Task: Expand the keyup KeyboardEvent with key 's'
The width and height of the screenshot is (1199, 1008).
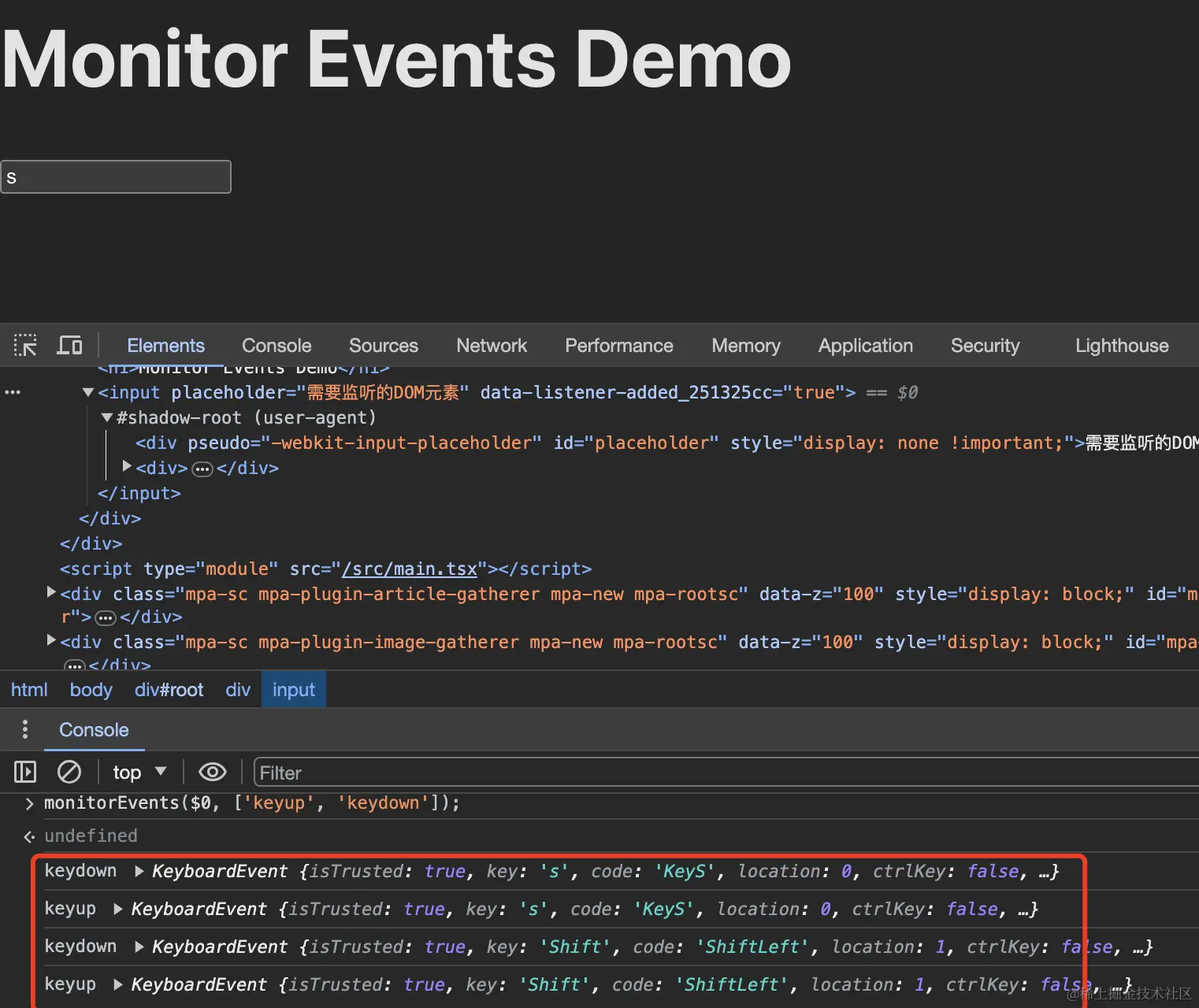Action: click(x=118, y=909)
